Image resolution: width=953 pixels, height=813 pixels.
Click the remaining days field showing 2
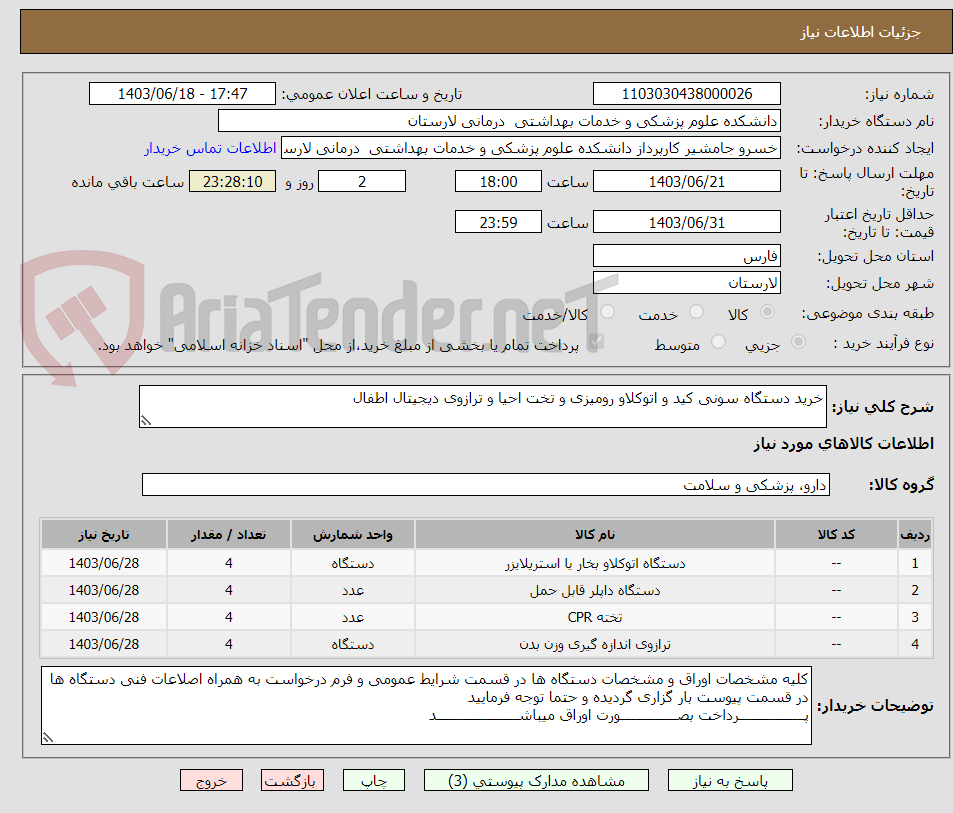pyautogui.click(x=362, y=181)
